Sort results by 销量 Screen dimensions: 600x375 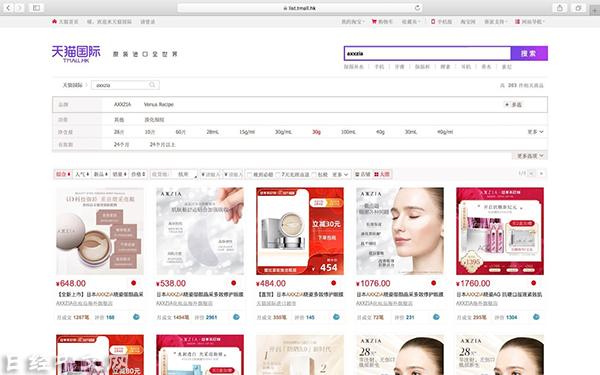point(119,174)
